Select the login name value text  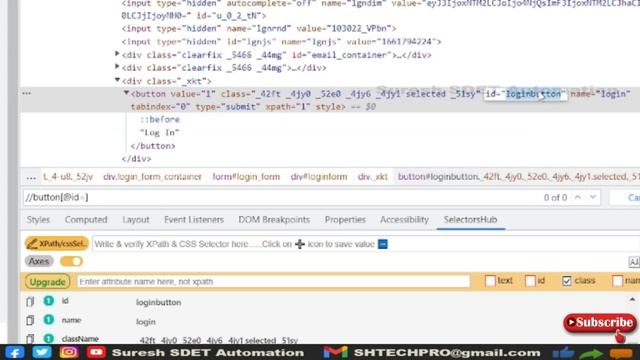point(146,322)
